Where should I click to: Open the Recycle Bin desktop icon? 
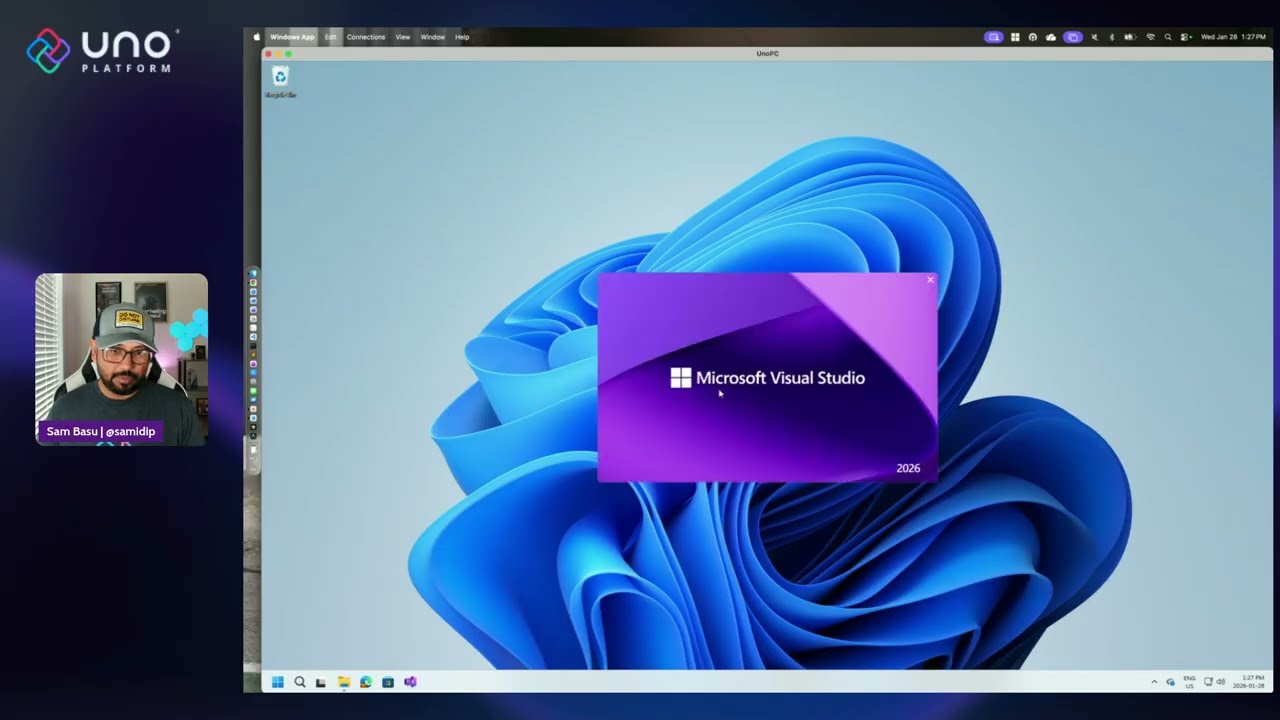point(280,81)
